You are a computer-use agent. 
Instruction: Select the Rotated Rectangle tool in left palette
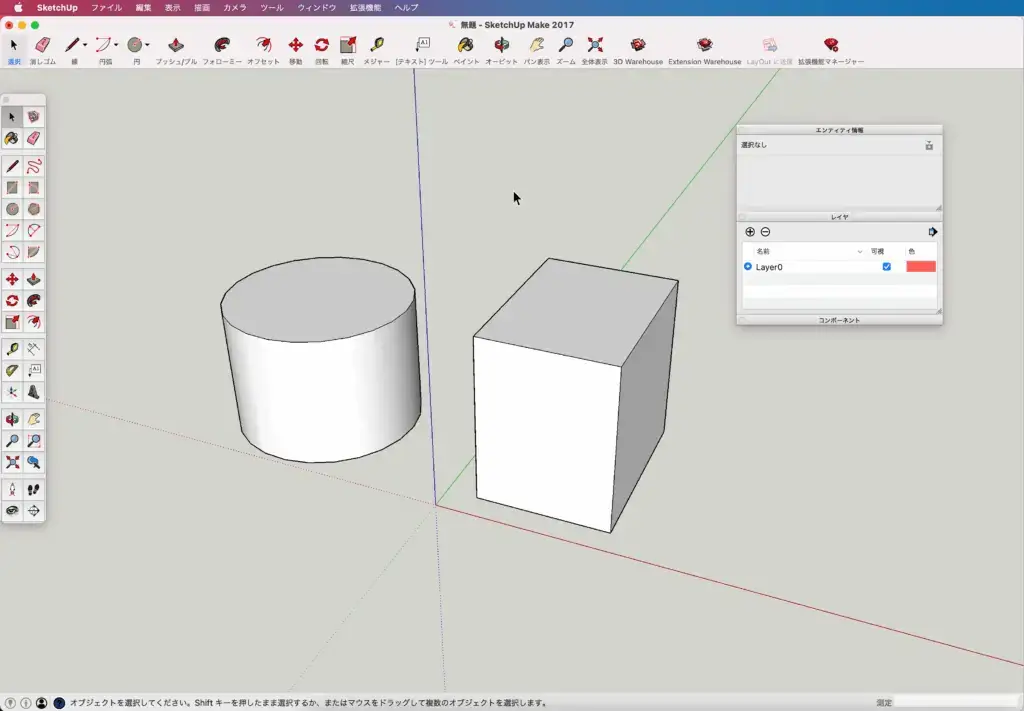(x=33, y=188)
